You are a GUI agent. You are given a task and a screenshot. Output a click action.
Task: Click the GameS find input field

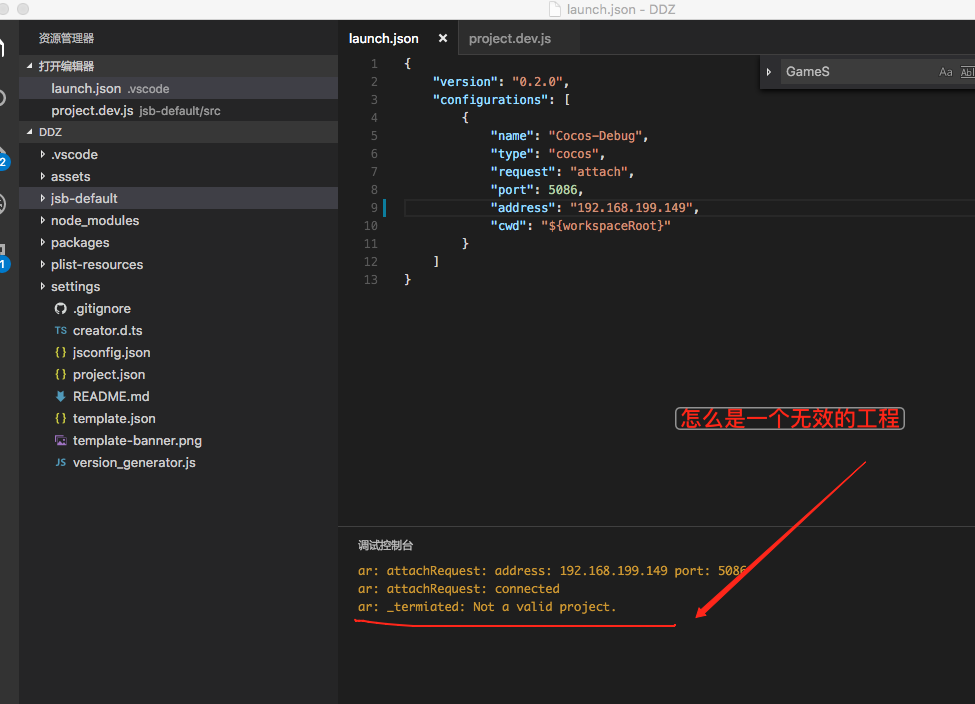tap(858, 72)
